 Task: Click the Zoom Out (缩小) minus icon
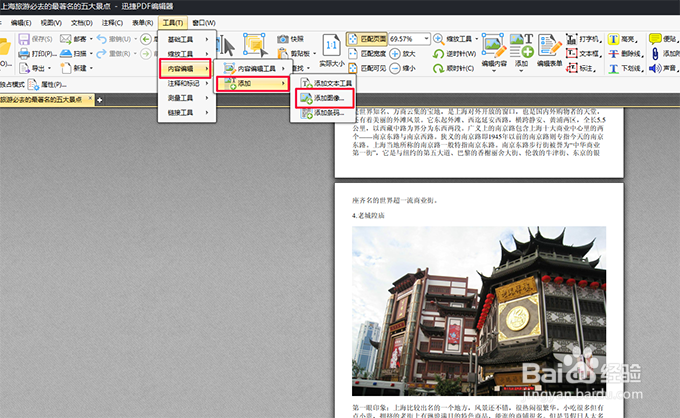point(395,69)
